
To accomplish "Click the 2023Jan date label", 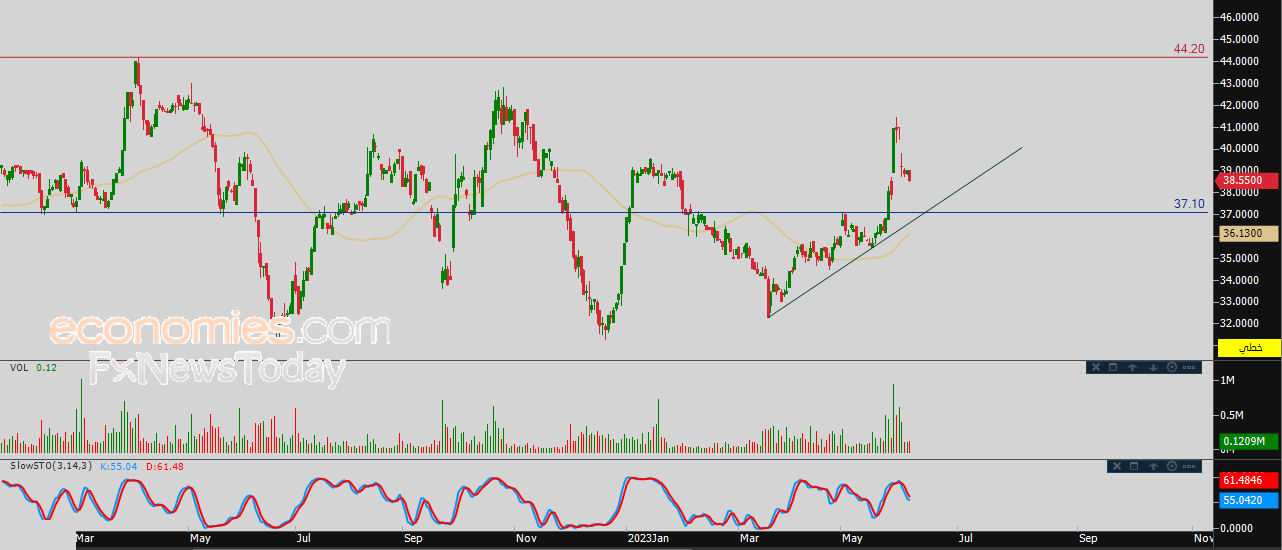I will coord(647,539).
